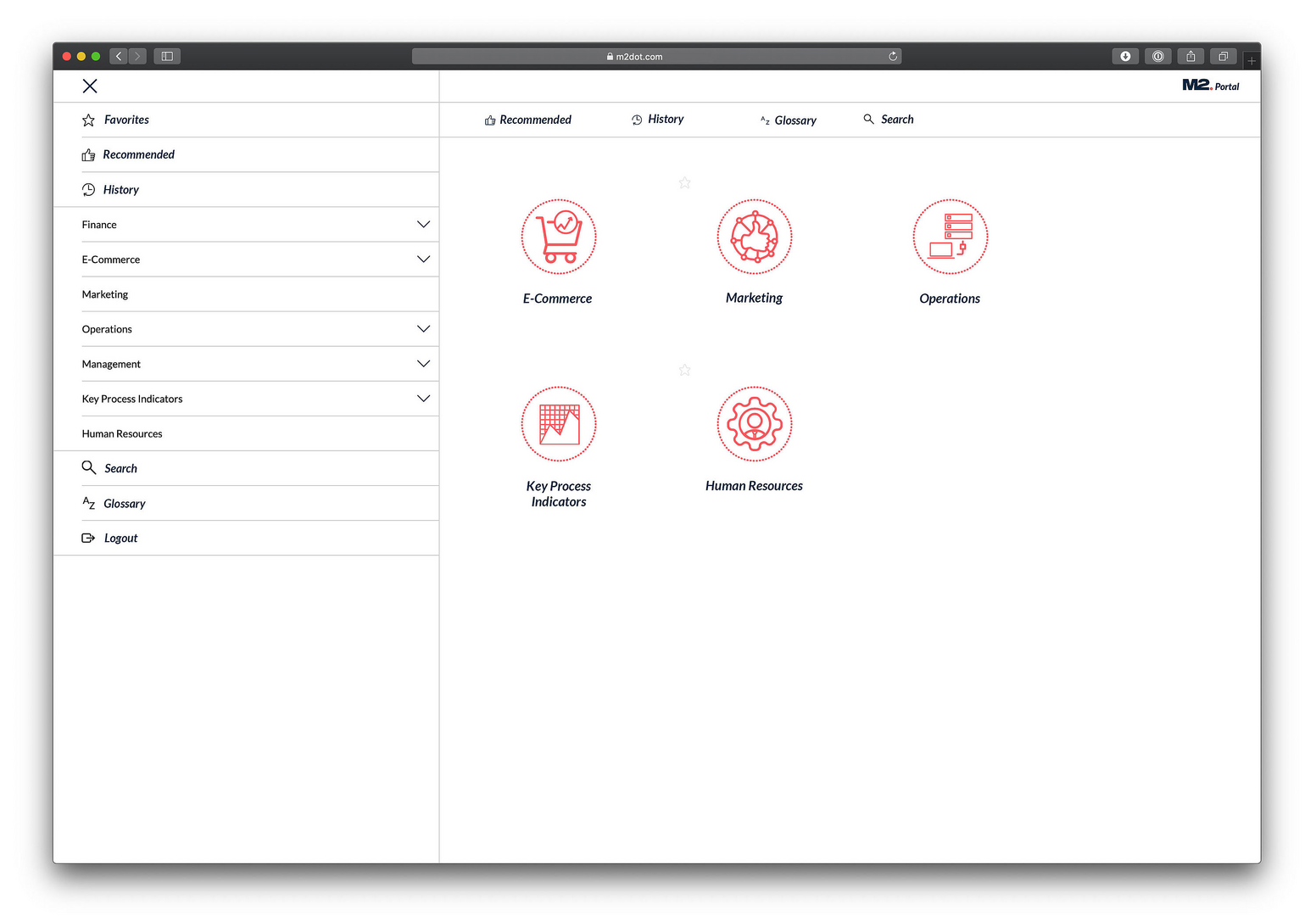Click the M2 Portal logo
1316x916 pixels.
coord(1210,86)
